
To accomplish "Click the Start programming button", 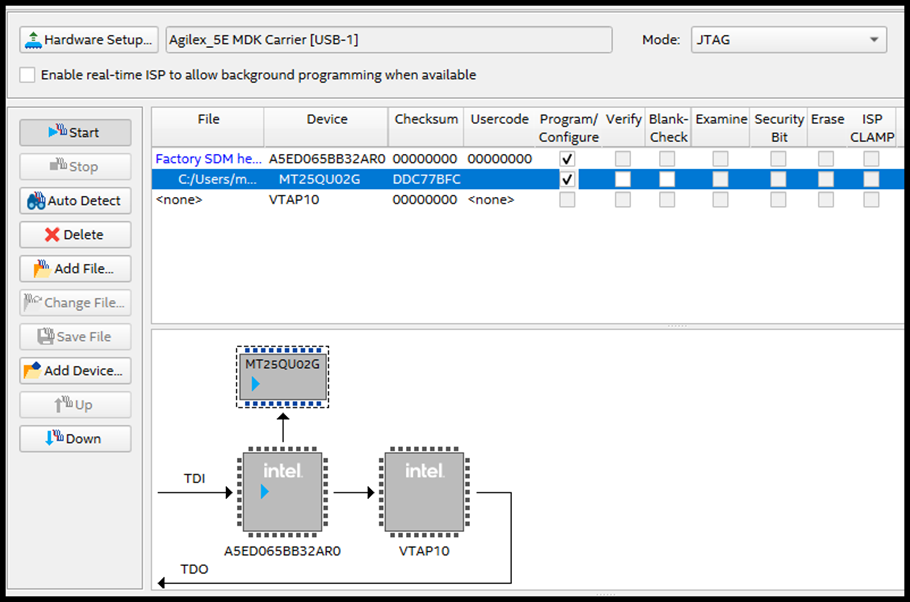I will click(x=75, y=132).
